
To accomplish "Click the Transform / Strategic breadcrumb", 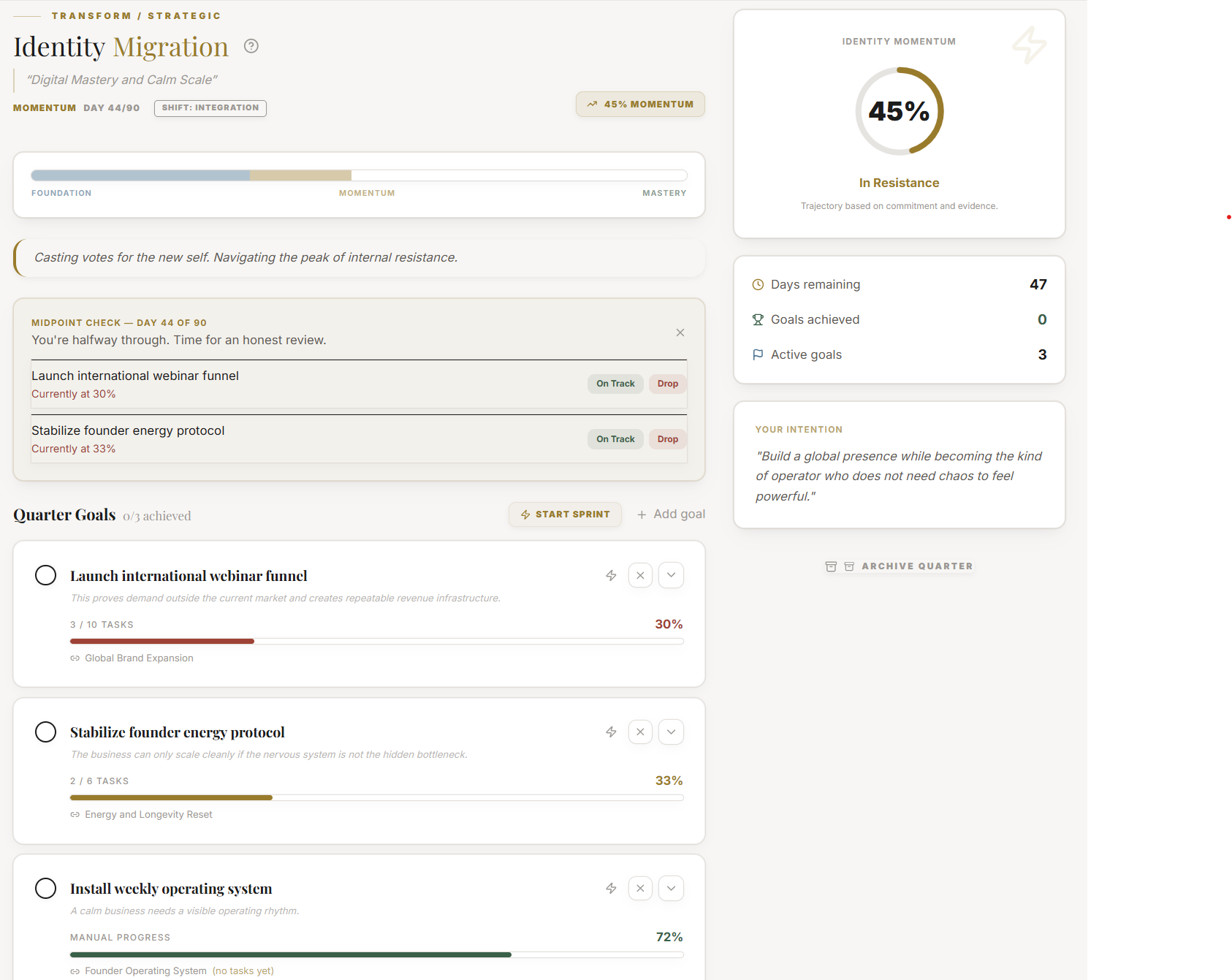I will (x=136, y=15).
